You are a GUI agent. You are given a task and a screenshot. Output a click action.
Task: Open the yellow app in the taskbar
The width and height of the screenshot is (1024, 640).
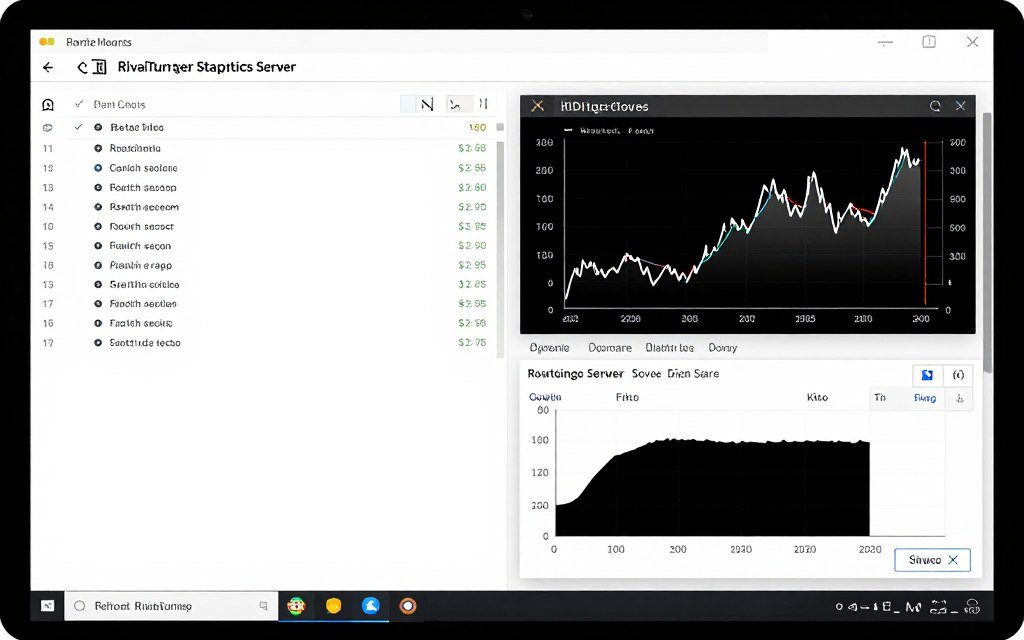pyautogui.click(x=334, y=606)
